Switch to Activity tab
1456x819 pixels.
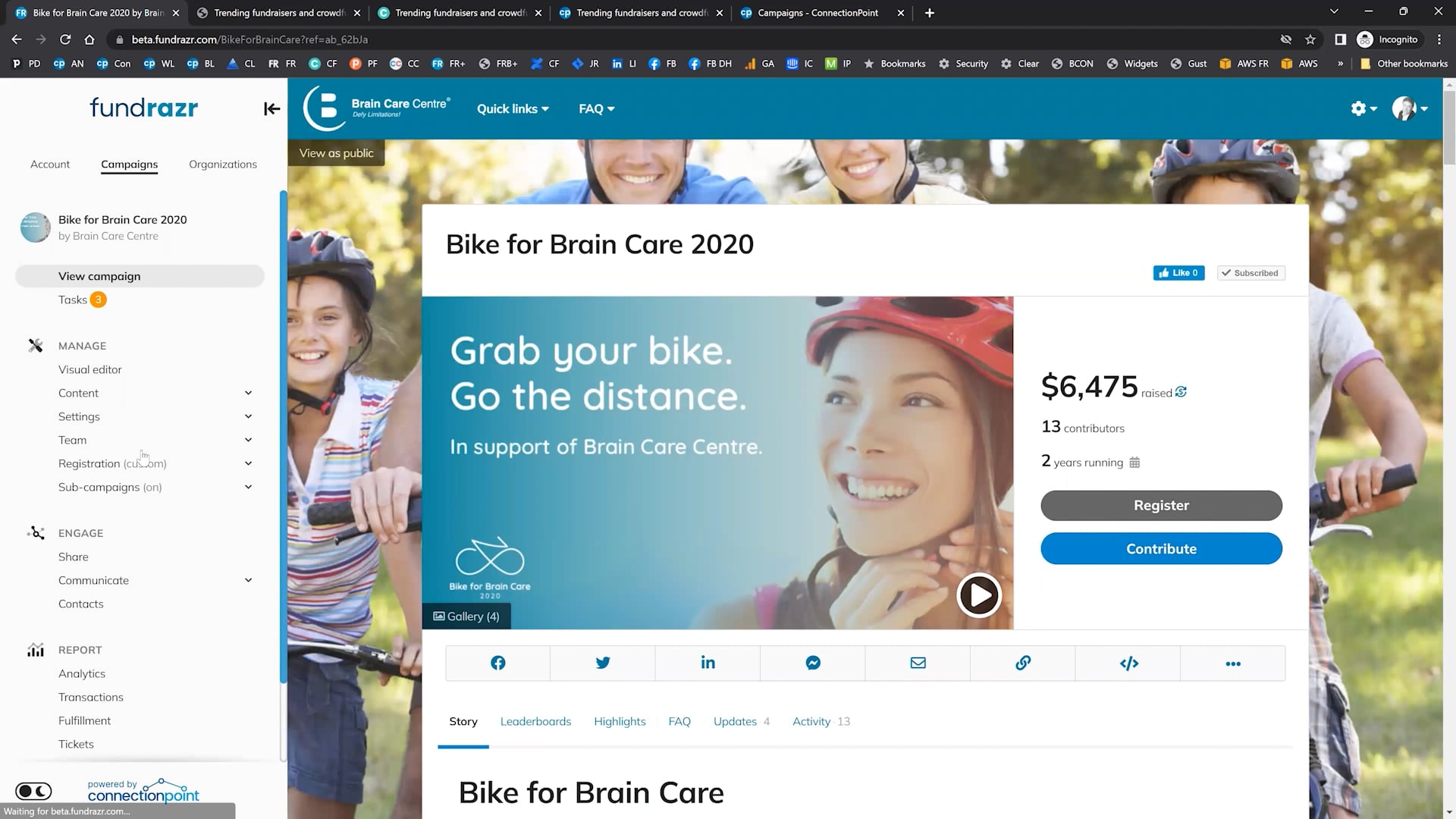[821, 721]
